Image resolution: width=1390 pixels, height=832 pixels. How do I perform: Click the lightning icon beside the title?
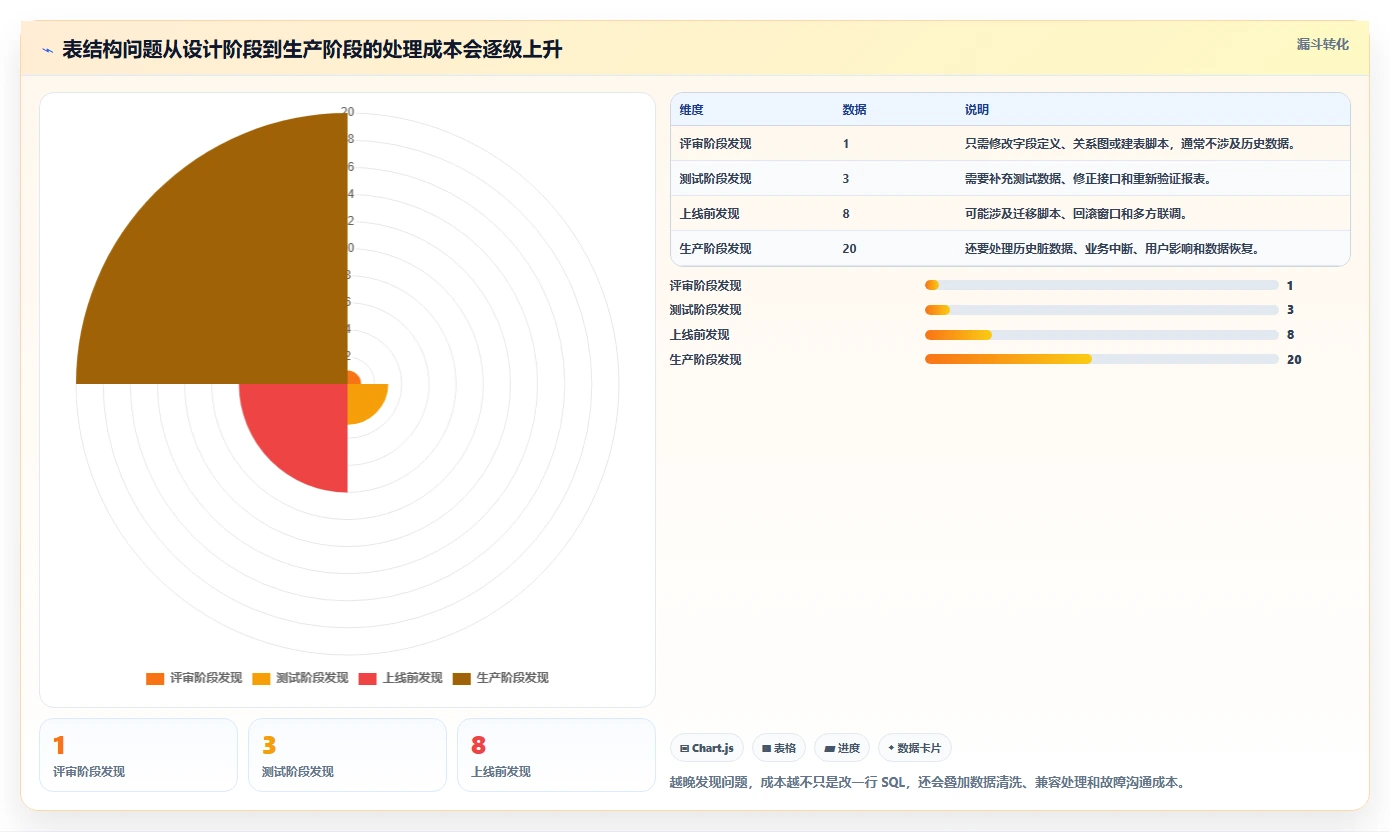tap(47, 50)
